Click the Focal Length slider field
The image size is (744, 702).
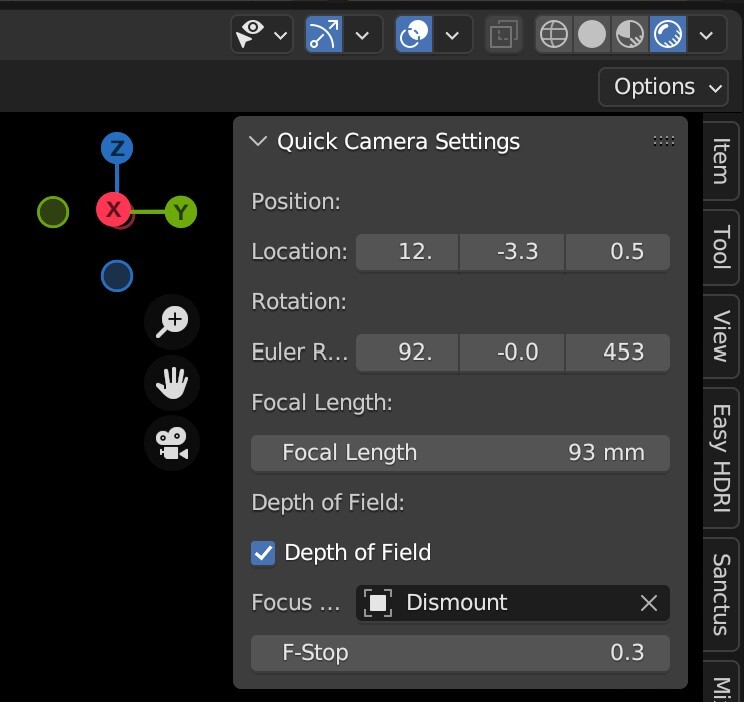coord(460,453)
